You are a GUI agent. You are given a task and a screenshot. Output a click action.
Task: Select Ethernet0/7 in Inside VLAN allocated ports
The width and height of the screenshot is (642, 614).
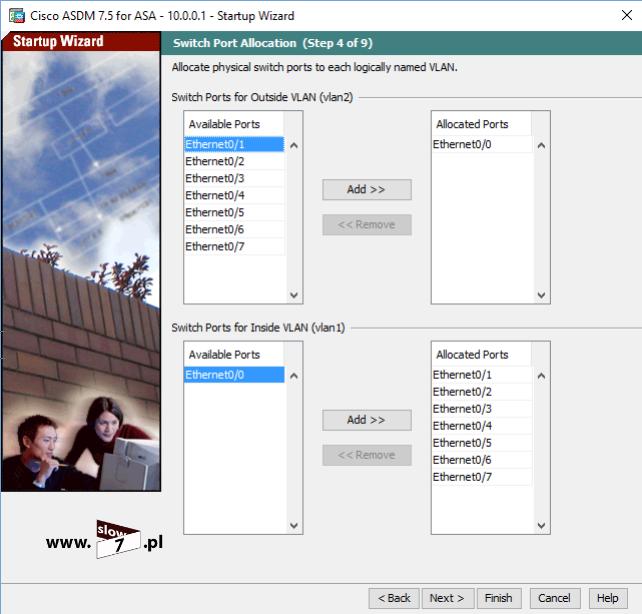(x=482, y=477)
